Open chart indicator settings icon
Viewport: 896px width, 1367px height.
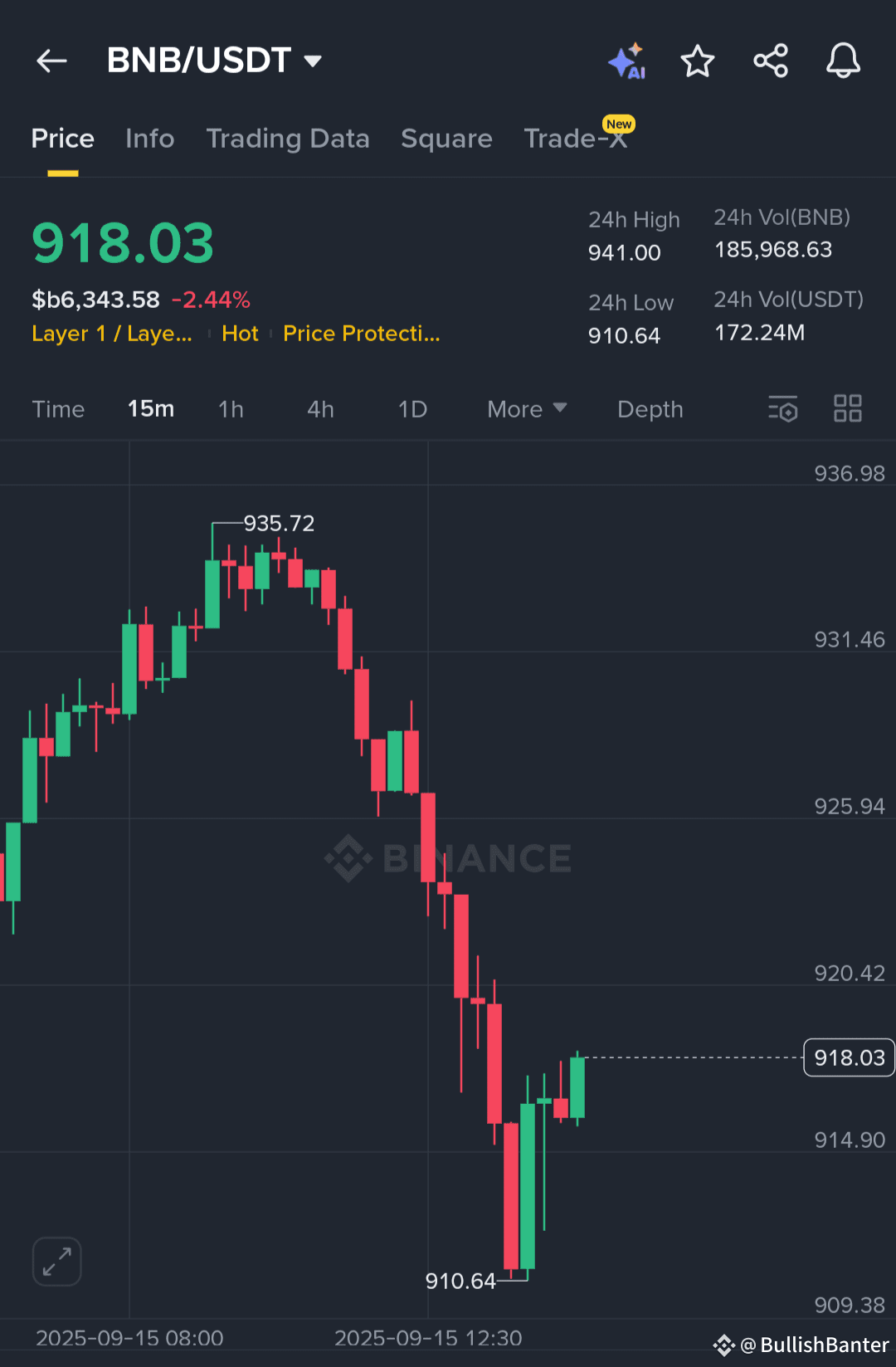point(782,408)
